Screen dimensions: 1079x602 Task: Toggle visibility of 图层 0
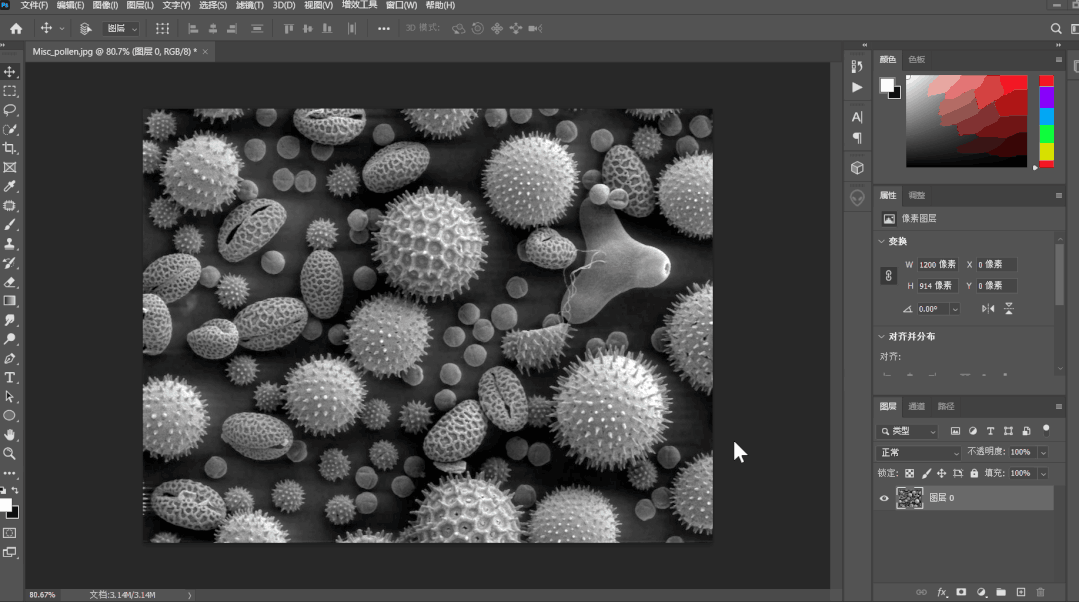[884, 498]
